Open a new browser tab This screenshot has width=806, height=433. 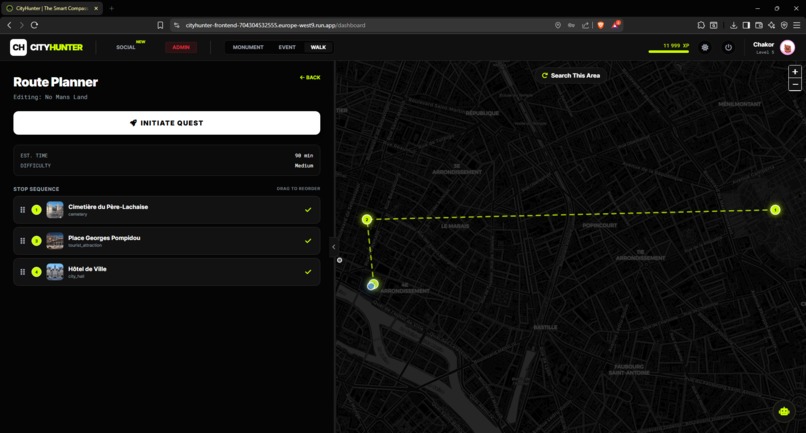pyautogui.click(x=112, y=8)
